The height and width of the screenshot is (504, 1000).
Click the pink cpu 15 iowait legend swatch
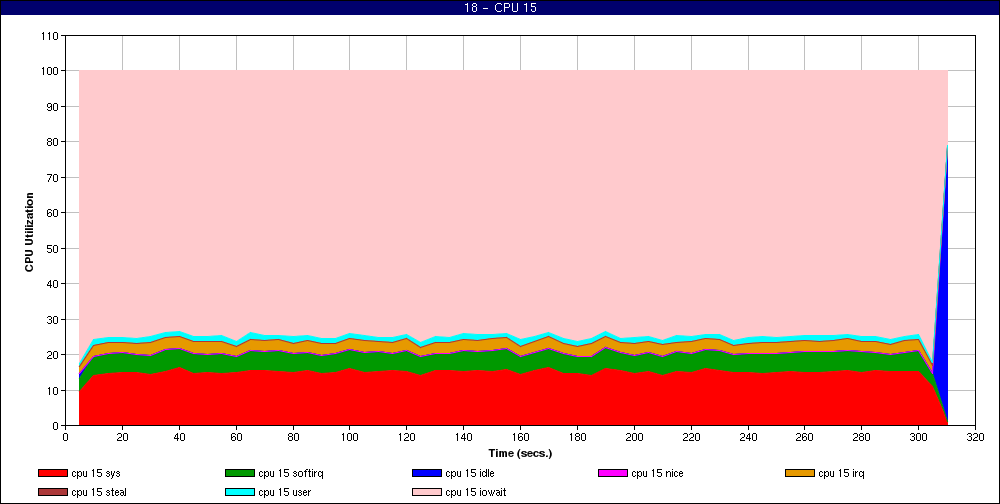(427, 493)
